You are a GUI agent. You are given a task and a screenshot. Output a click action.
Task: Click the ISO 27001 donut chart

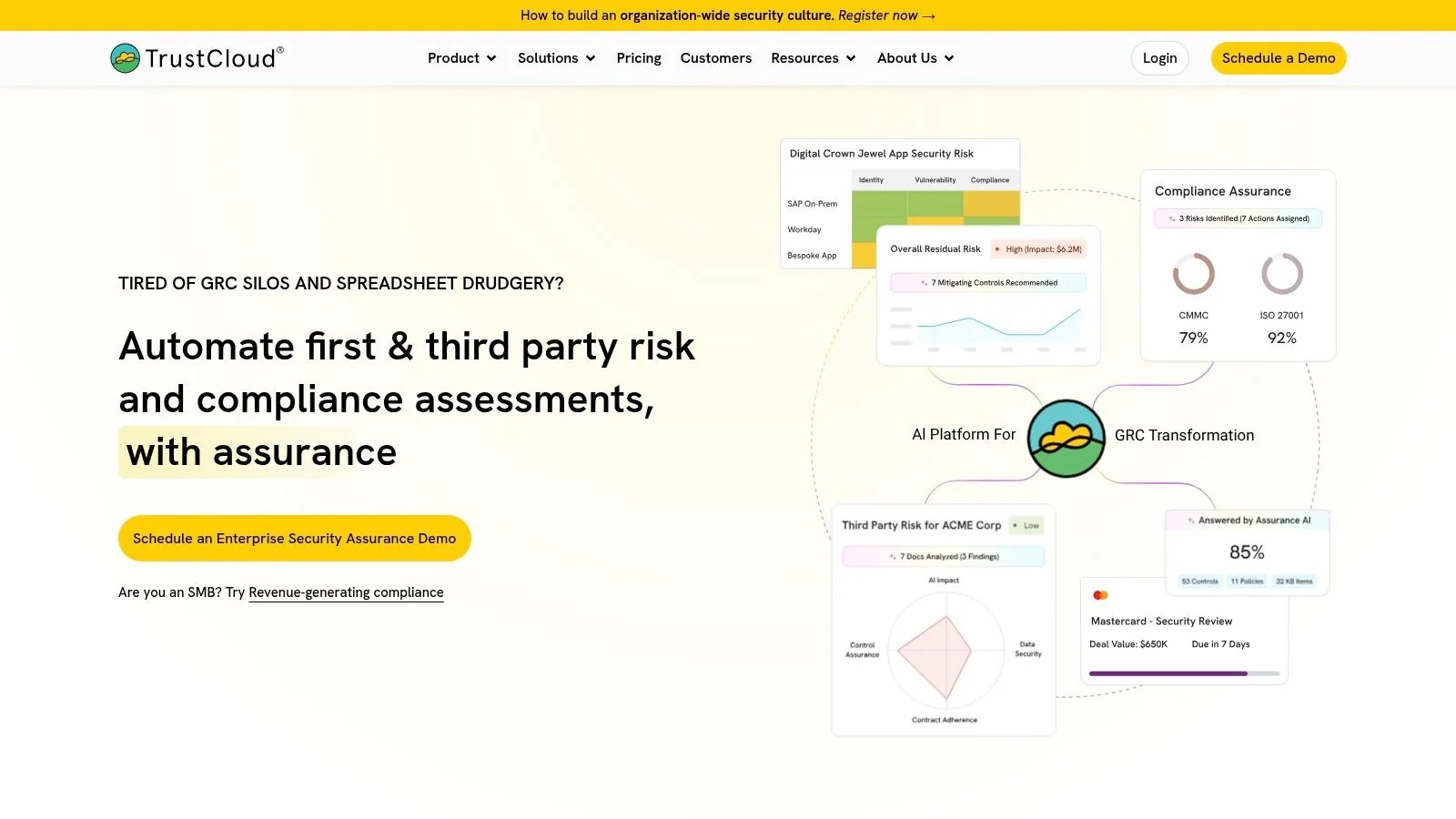click(1282, 274)
